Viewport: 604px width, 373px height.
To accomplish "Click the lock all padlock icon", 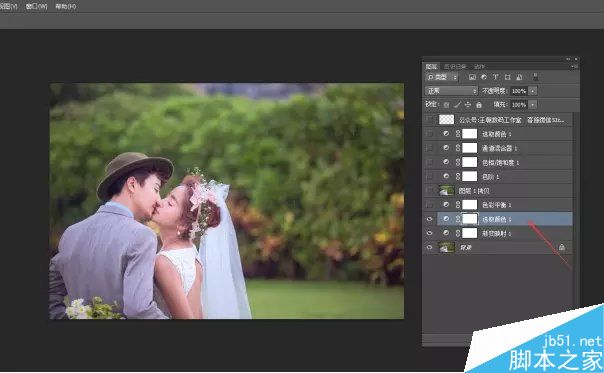I will (479, 105).
